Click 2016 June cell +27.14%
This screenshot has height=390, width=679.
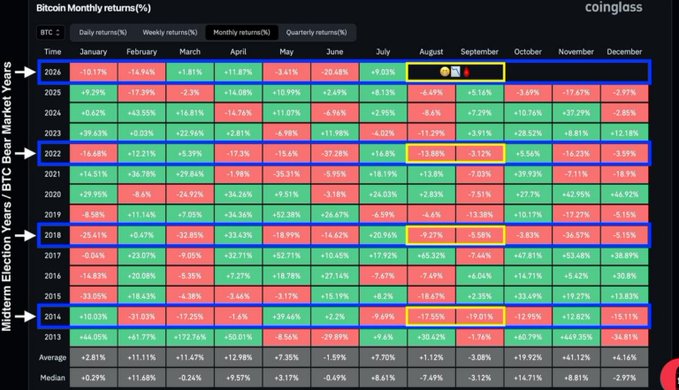(x=335, y=276)
